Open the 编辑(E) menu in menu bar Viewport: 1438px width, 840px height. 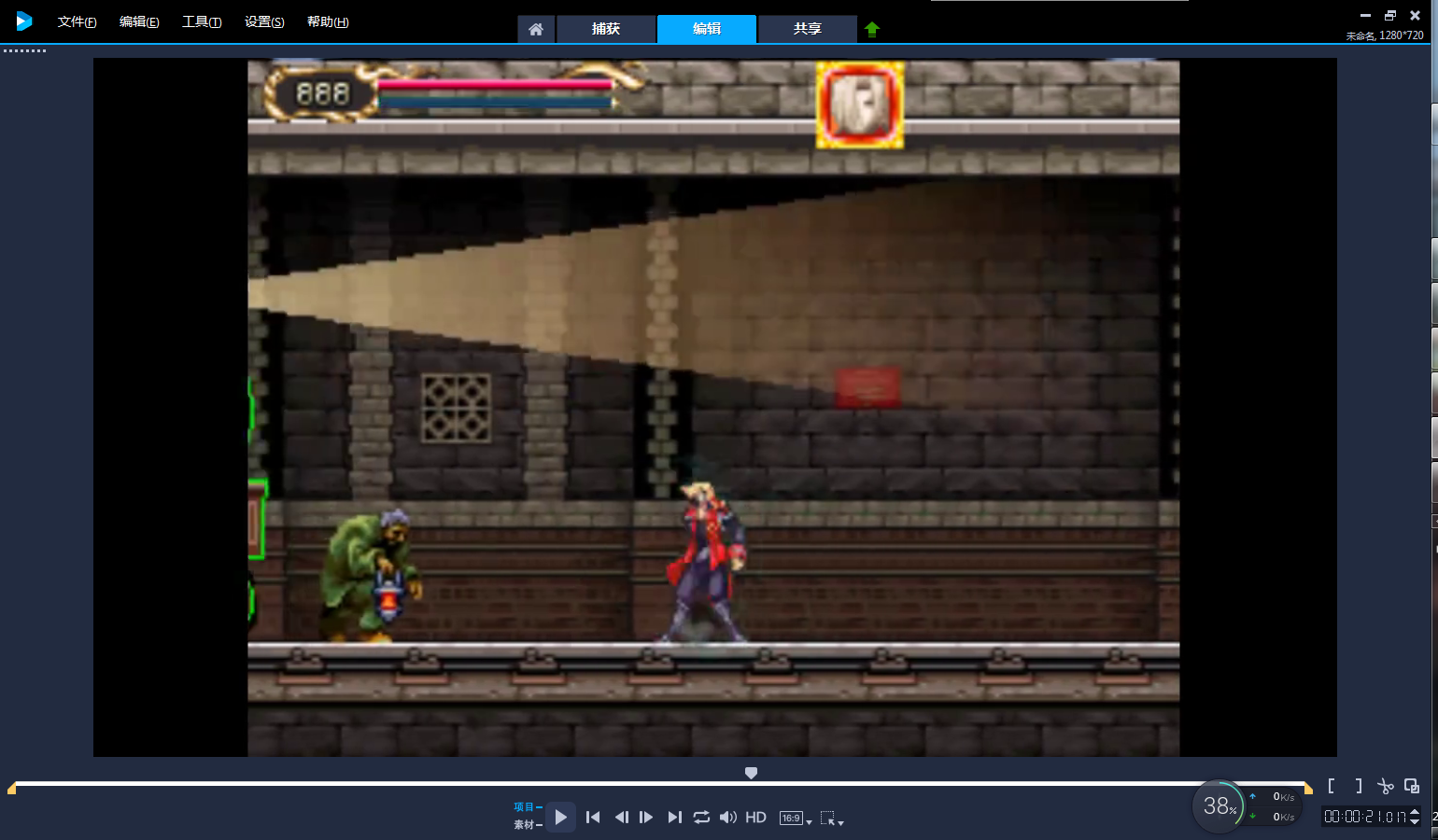pos(139,21)
